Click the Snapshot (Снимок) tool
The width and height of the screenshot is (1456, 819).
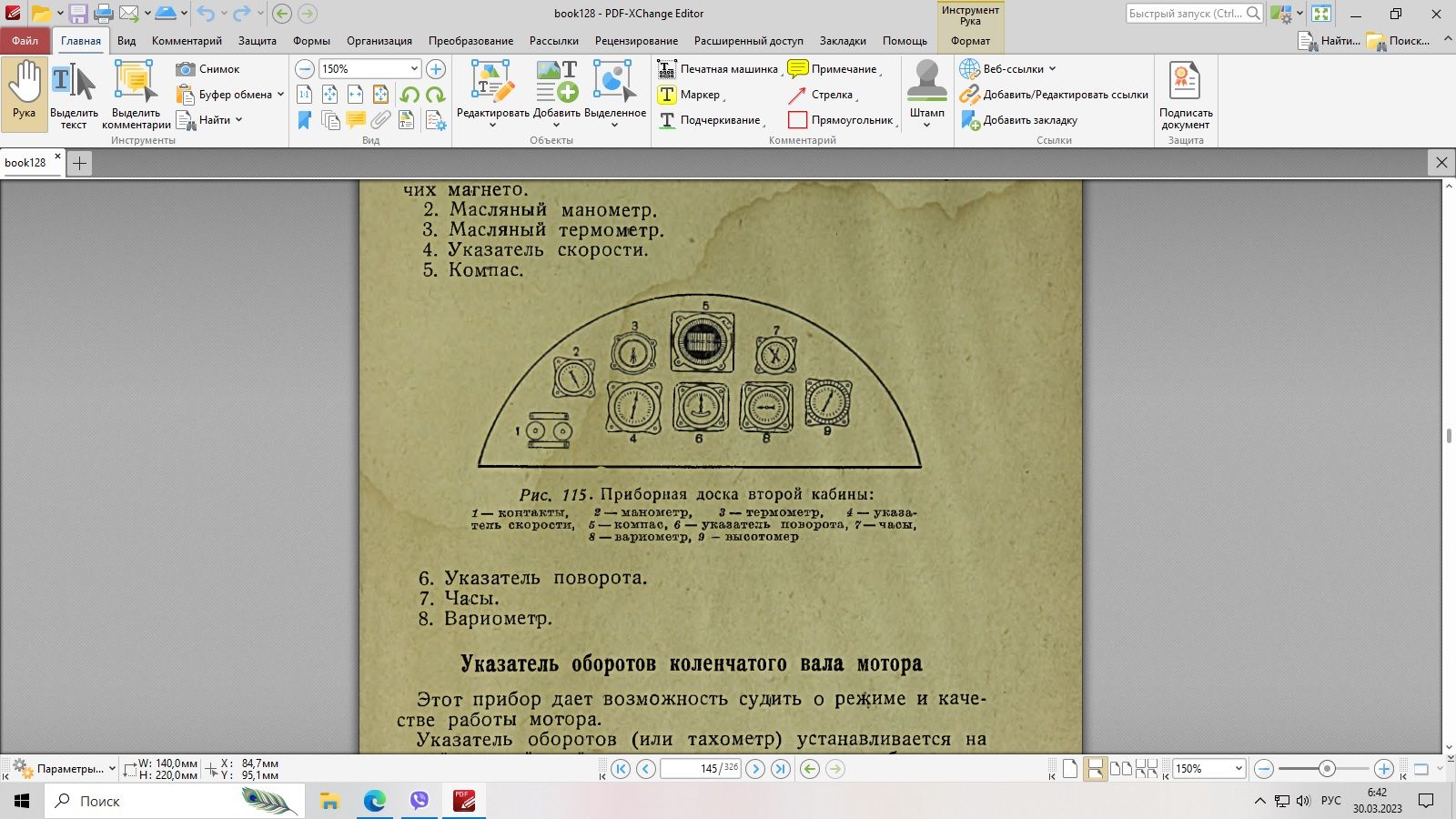point(208,69)
